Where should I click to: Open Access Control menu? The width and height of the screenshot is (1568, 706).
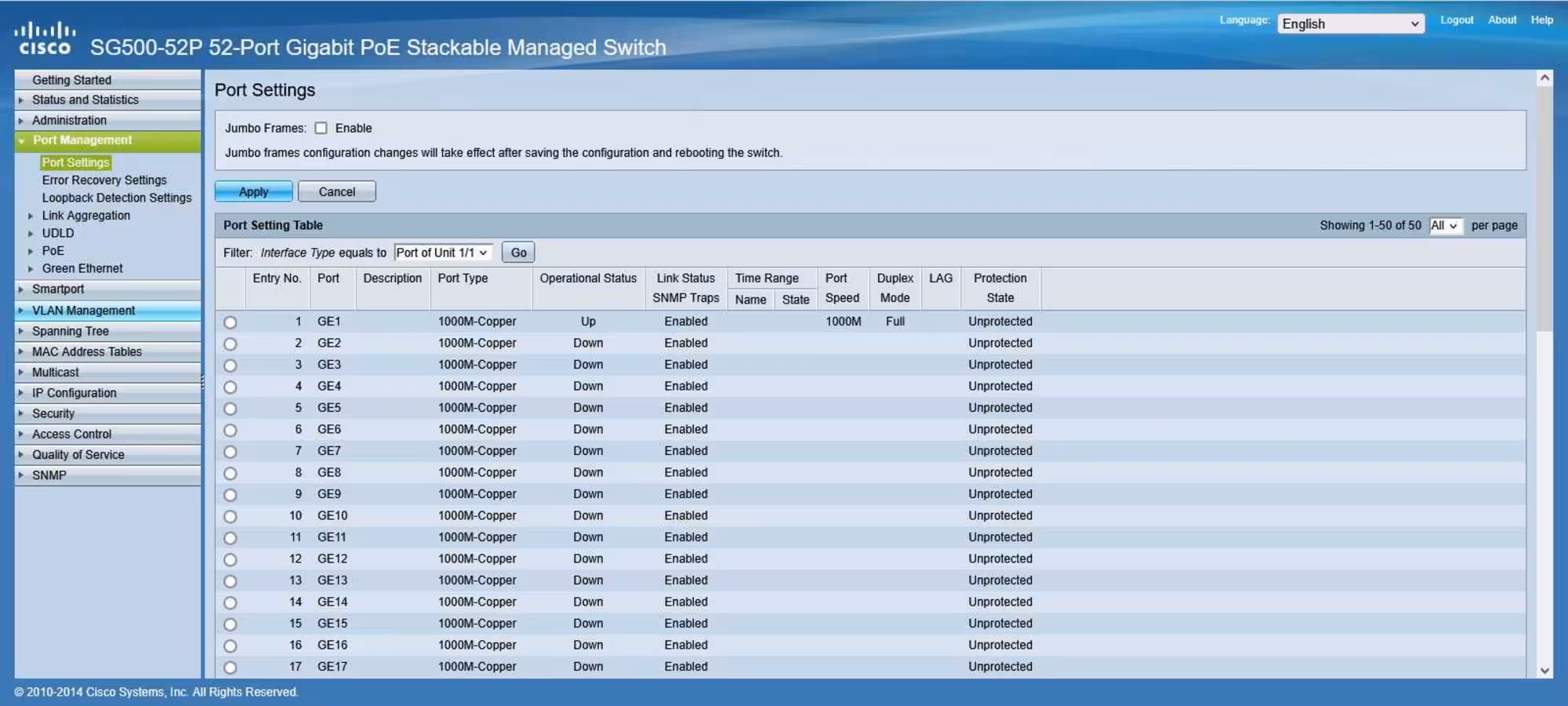pos(107,434)
